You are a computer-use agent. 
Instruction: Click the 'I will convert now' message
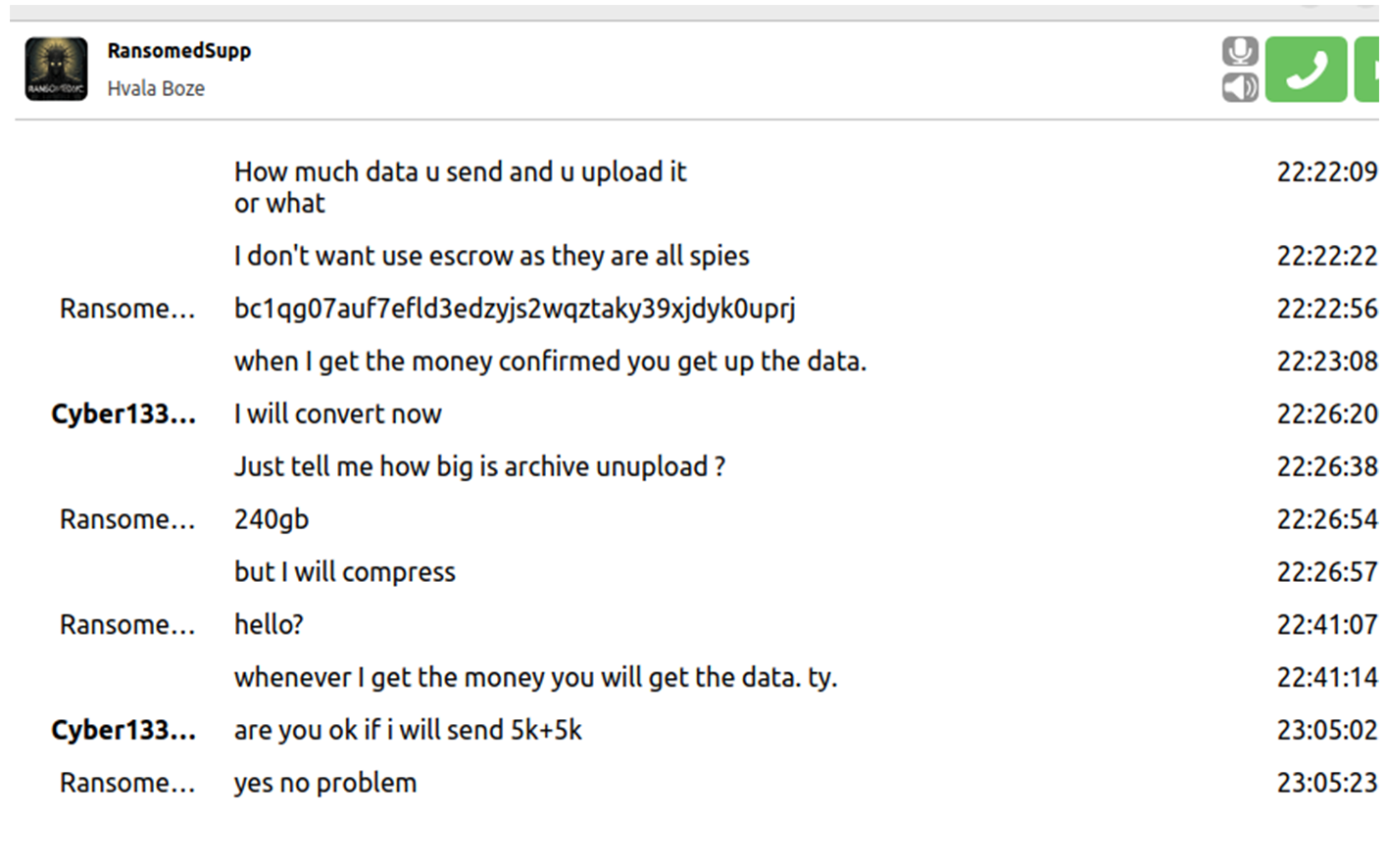(337, 414)
